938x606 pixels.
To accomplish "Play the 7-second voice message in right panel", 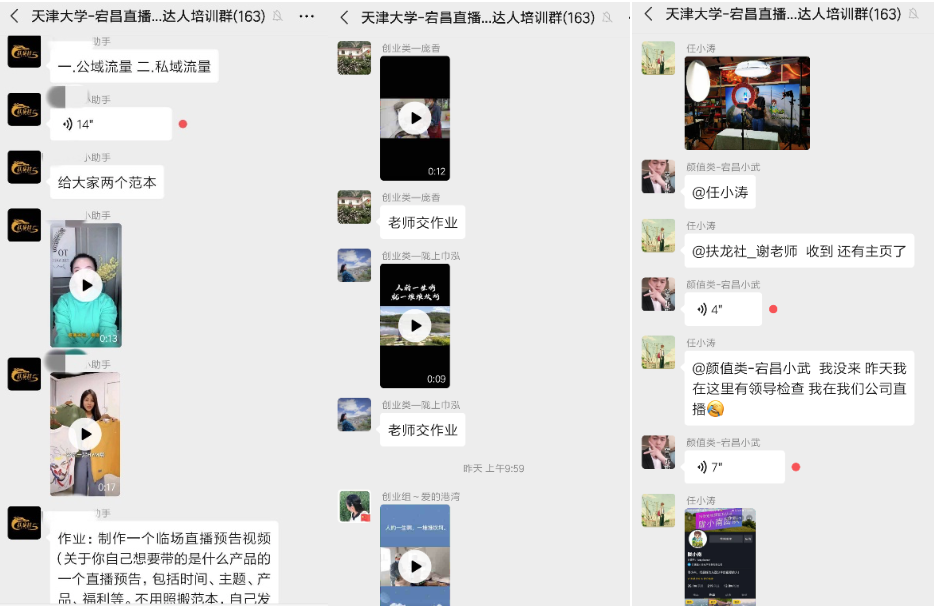I will point(734,466).
